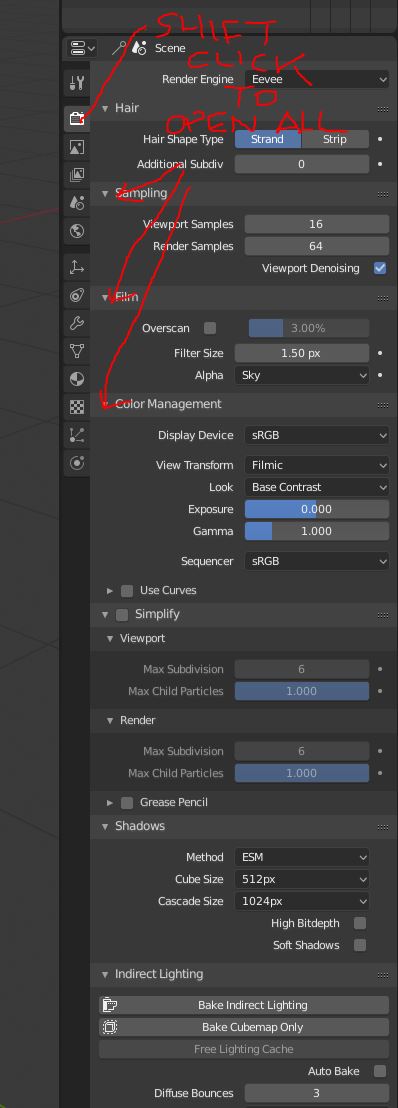Open the editor type selector

pos(82,48)
